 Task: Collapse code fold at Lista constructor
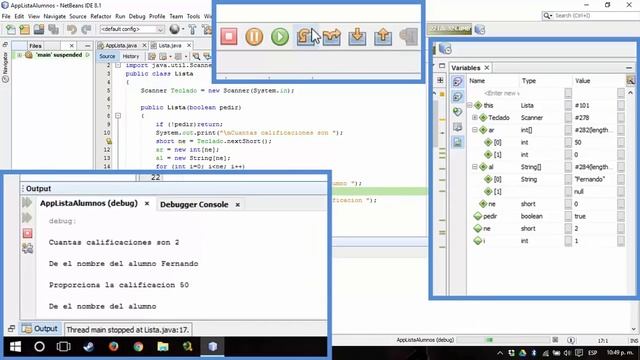pyautogui.click(x=118, y=116)
